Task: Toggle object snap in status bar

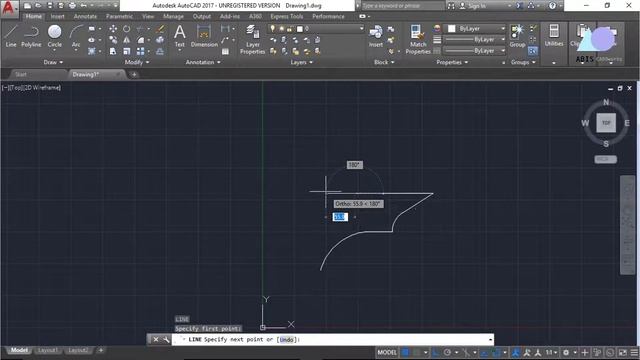Action: coord(496,352)
